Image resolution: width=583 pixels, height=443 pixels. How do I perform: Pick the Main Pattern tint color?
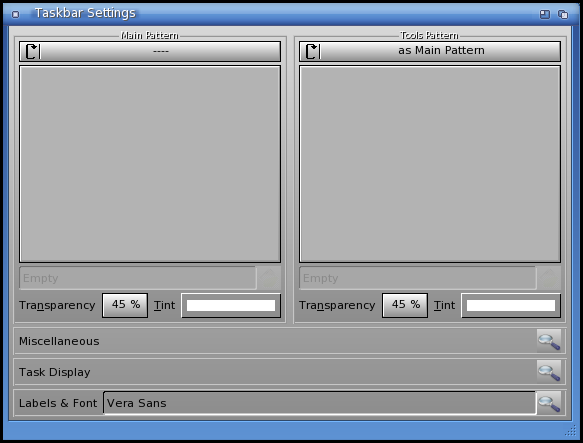click(231, 305)
